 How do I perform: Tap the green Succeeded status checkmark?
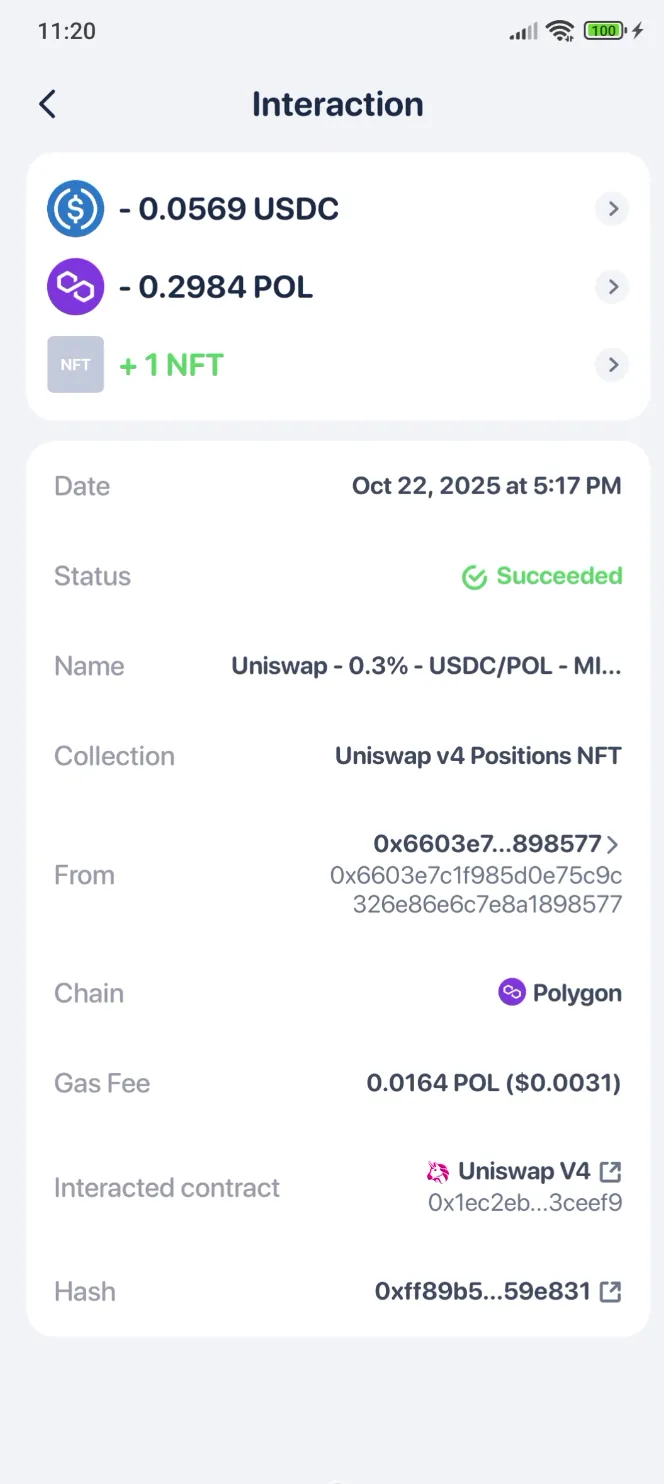tap(474, 577)
